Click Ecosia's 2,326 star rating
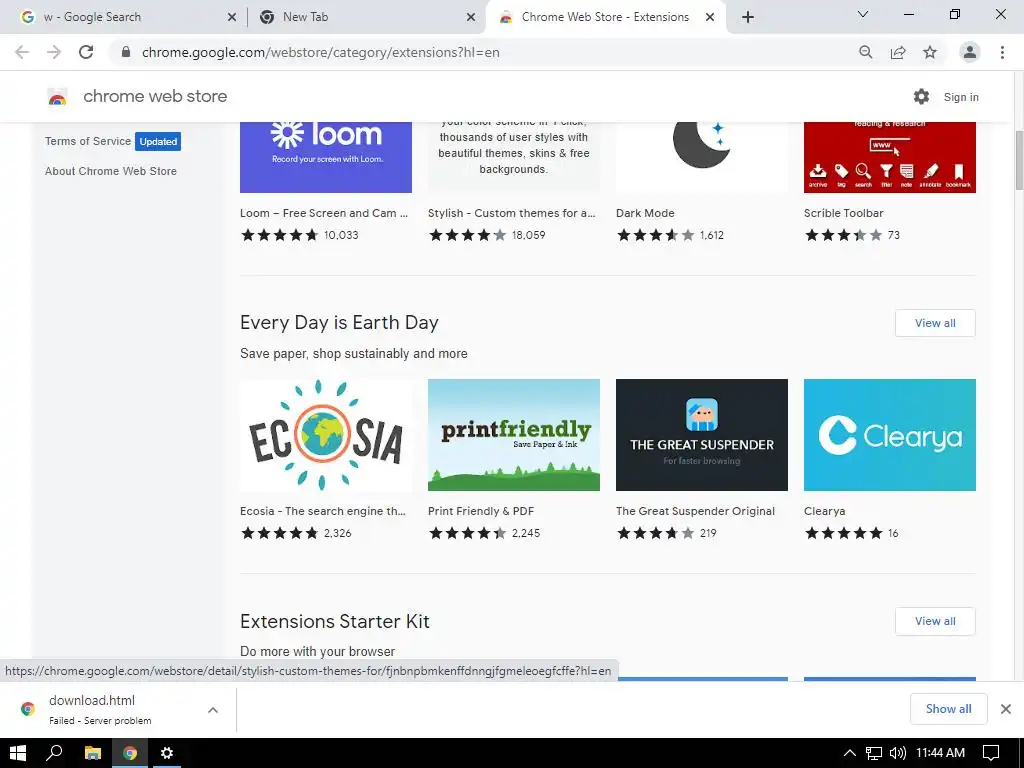Screen dimensions: 1024x768 (x=296, y=533)
